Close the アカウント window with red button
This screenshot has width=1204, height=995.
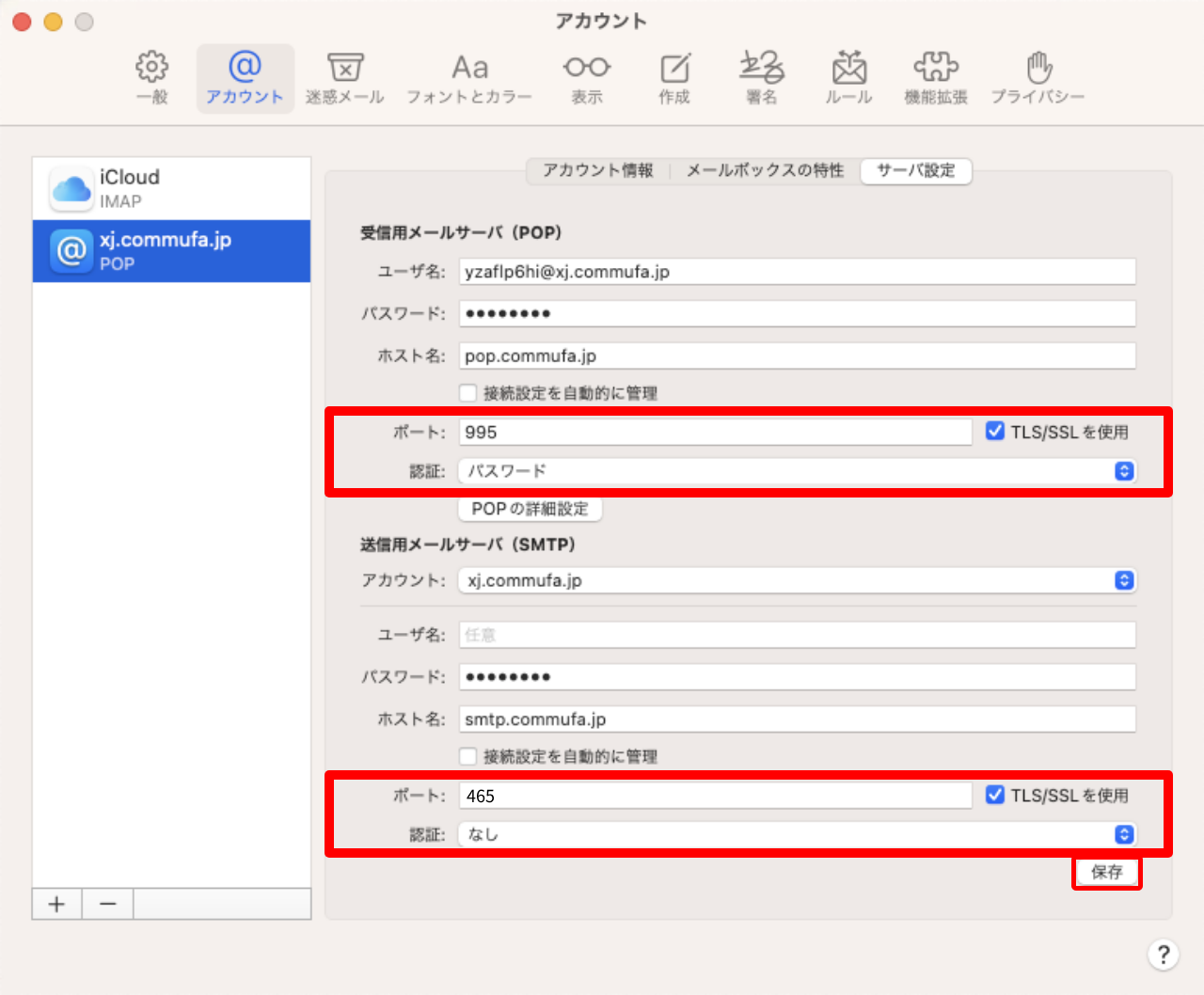click(x=23, y=22)
